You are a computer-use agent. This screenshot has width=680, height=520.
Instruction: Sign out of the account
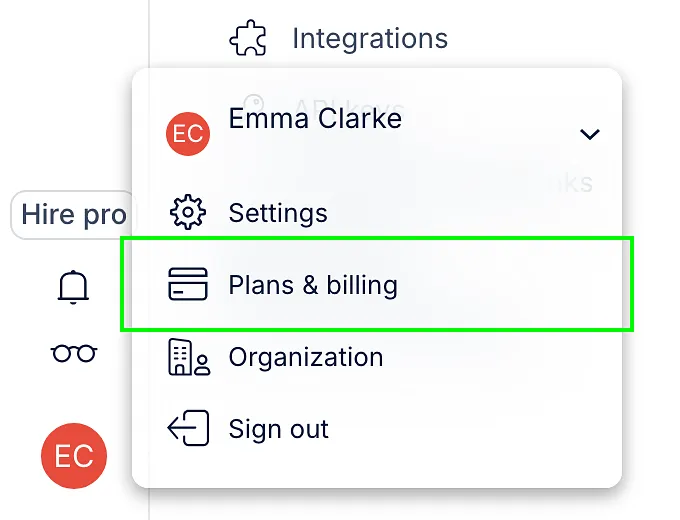[x=278, y=429]
